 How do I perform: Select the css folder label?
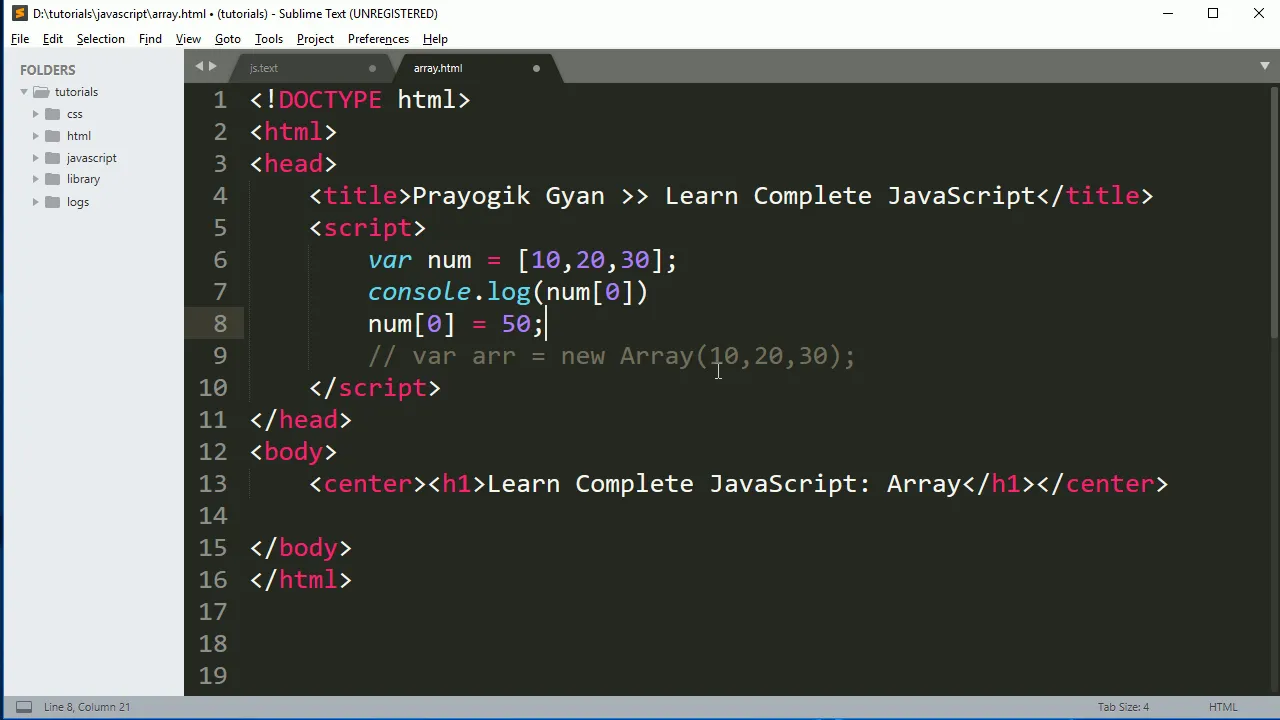(75, 114)
